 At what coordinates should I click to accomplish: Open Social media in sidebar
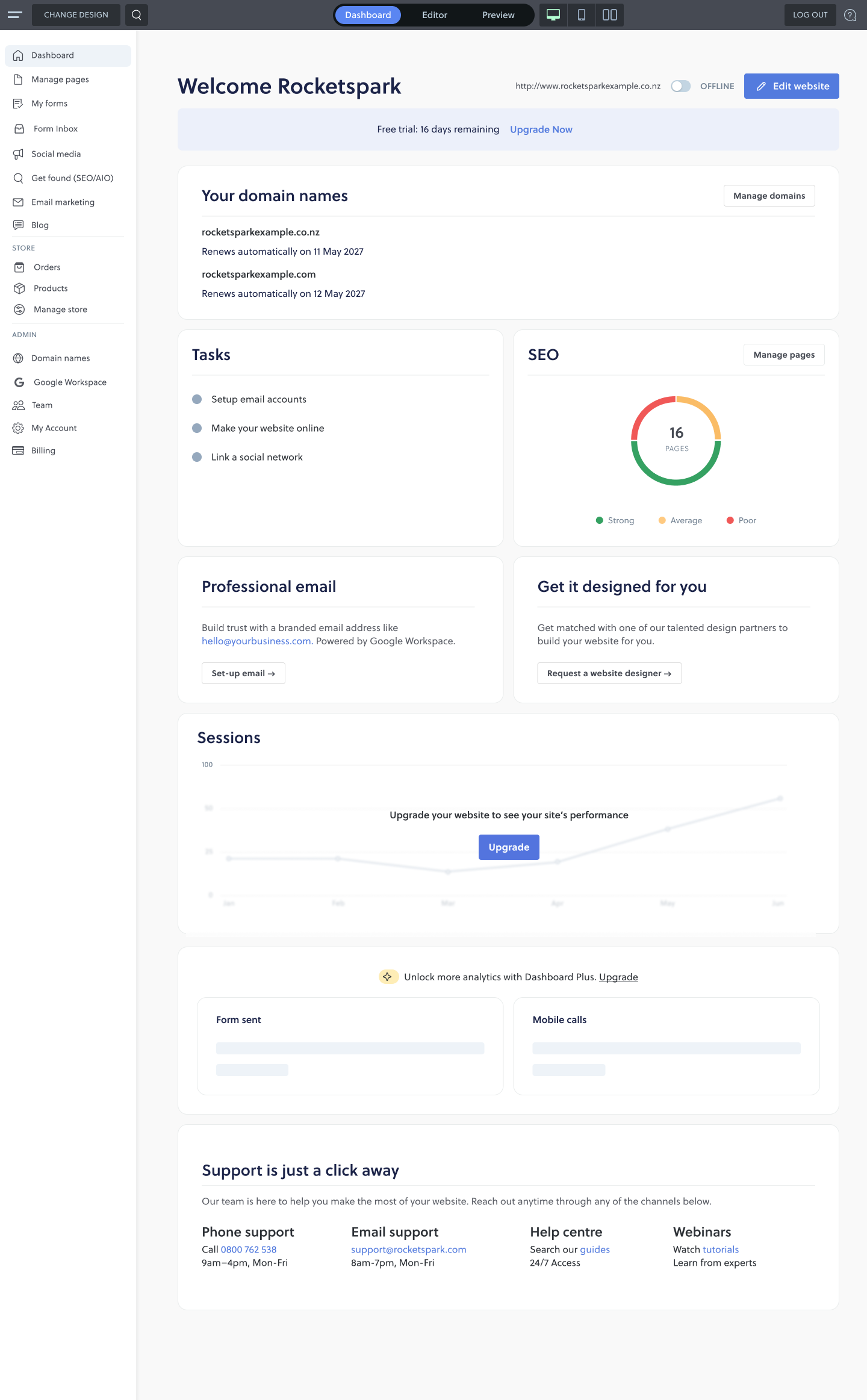pyautogui.click(x=68, y=154)
